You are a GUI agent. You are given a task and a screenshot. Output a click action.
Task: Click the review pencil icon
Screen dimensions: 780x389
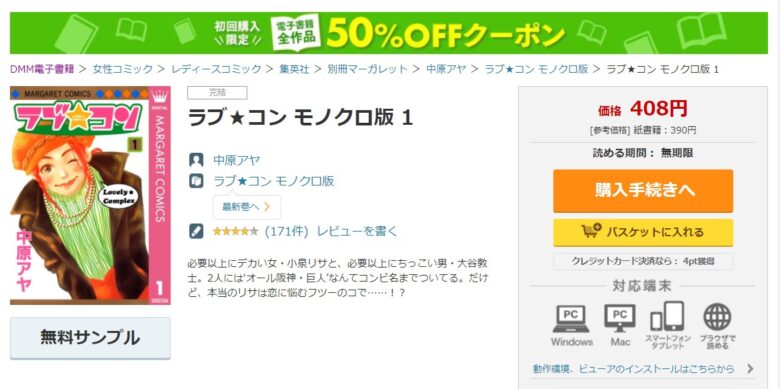(x=196, y=231)
